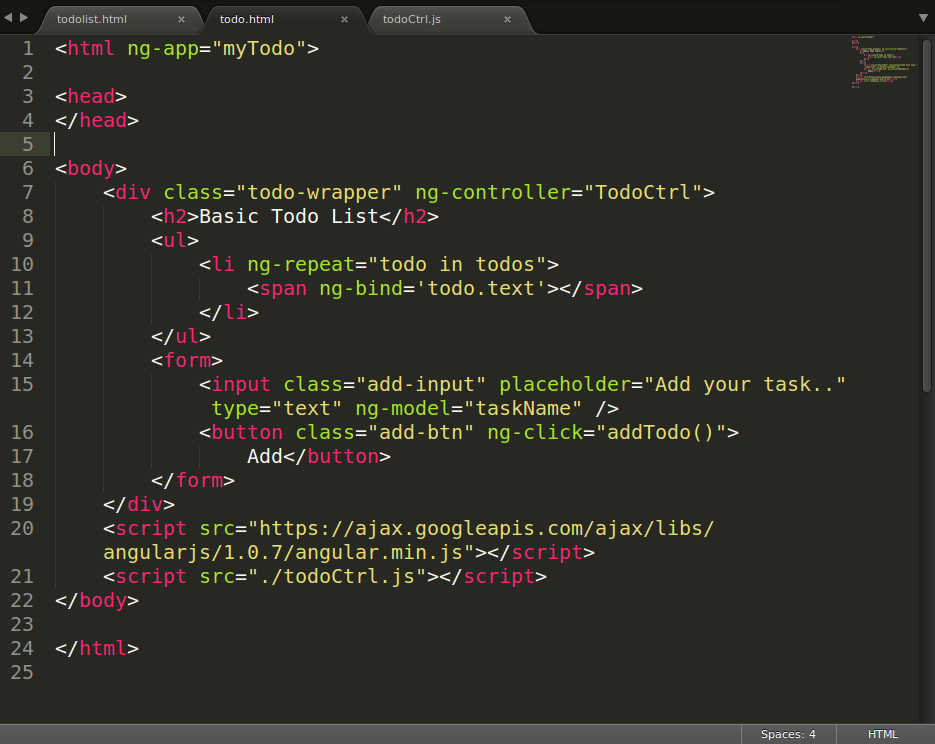Open the tab list dropdown arrow
The height and width of the screenshot is (744, 935).
pos(924,18)
